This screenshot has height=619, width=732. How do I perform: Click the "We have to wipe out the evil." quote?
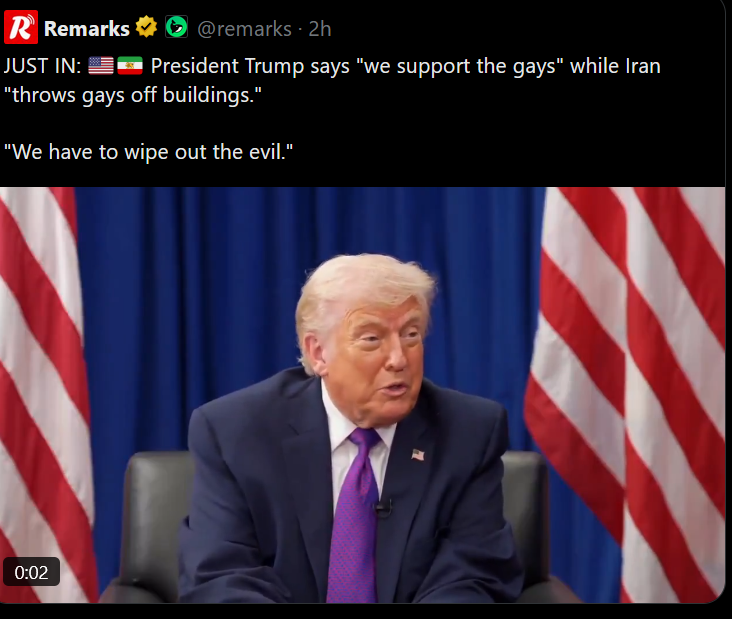pyautogui.click(x=148, y=152)
